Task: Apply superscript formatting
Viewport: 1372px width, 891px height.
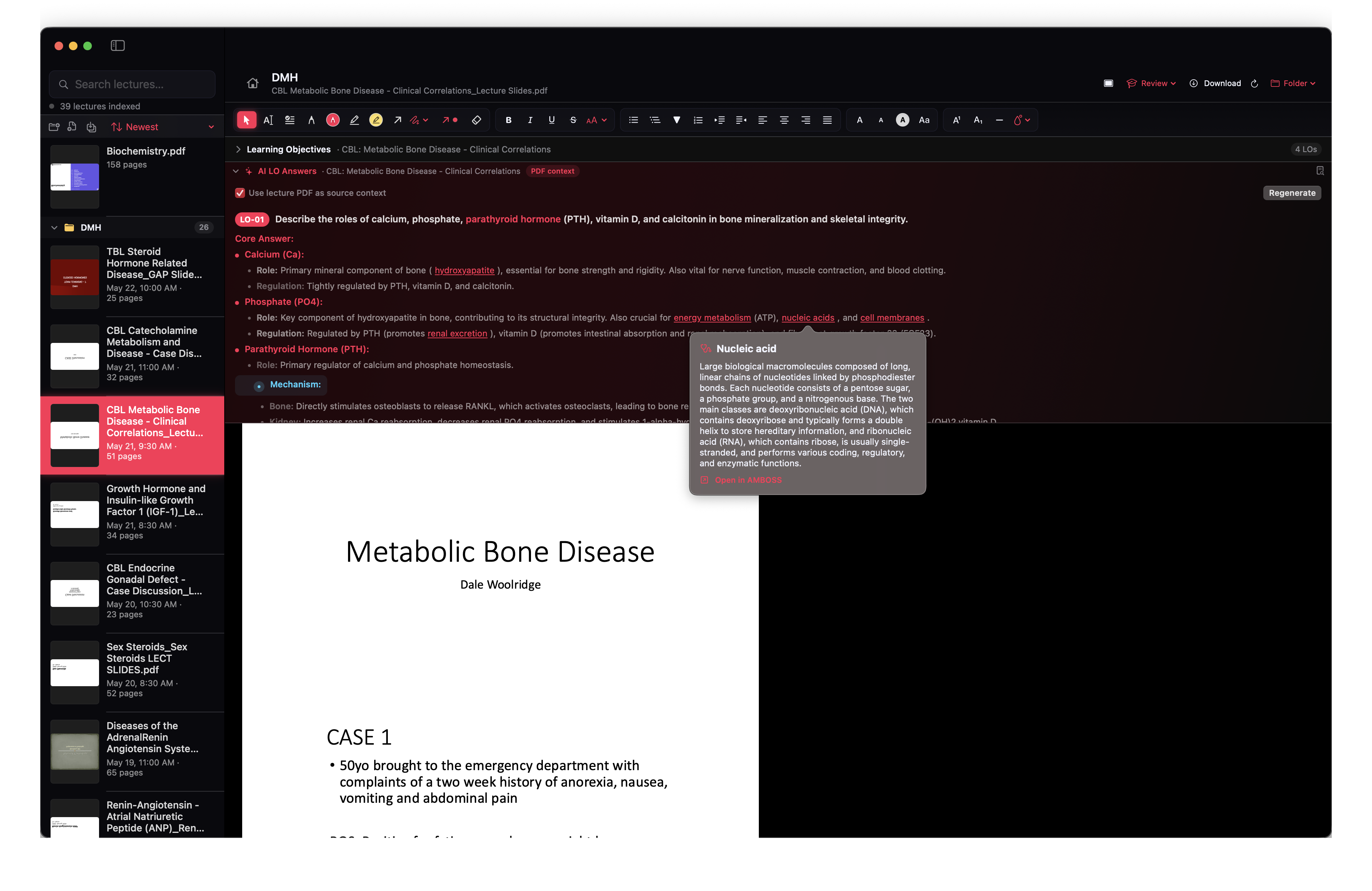Action: (x=957, y=120)
